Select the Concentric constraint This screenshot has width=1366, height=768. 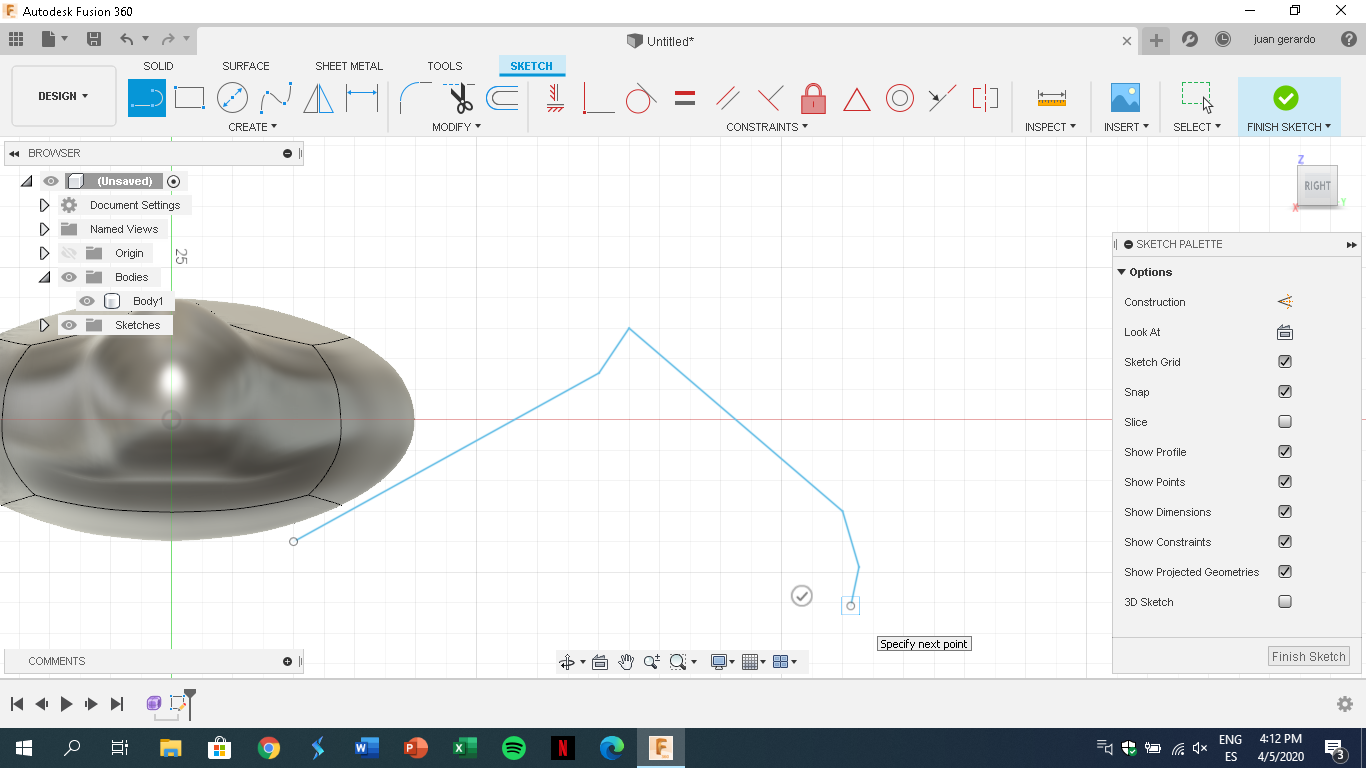(899, 97)
